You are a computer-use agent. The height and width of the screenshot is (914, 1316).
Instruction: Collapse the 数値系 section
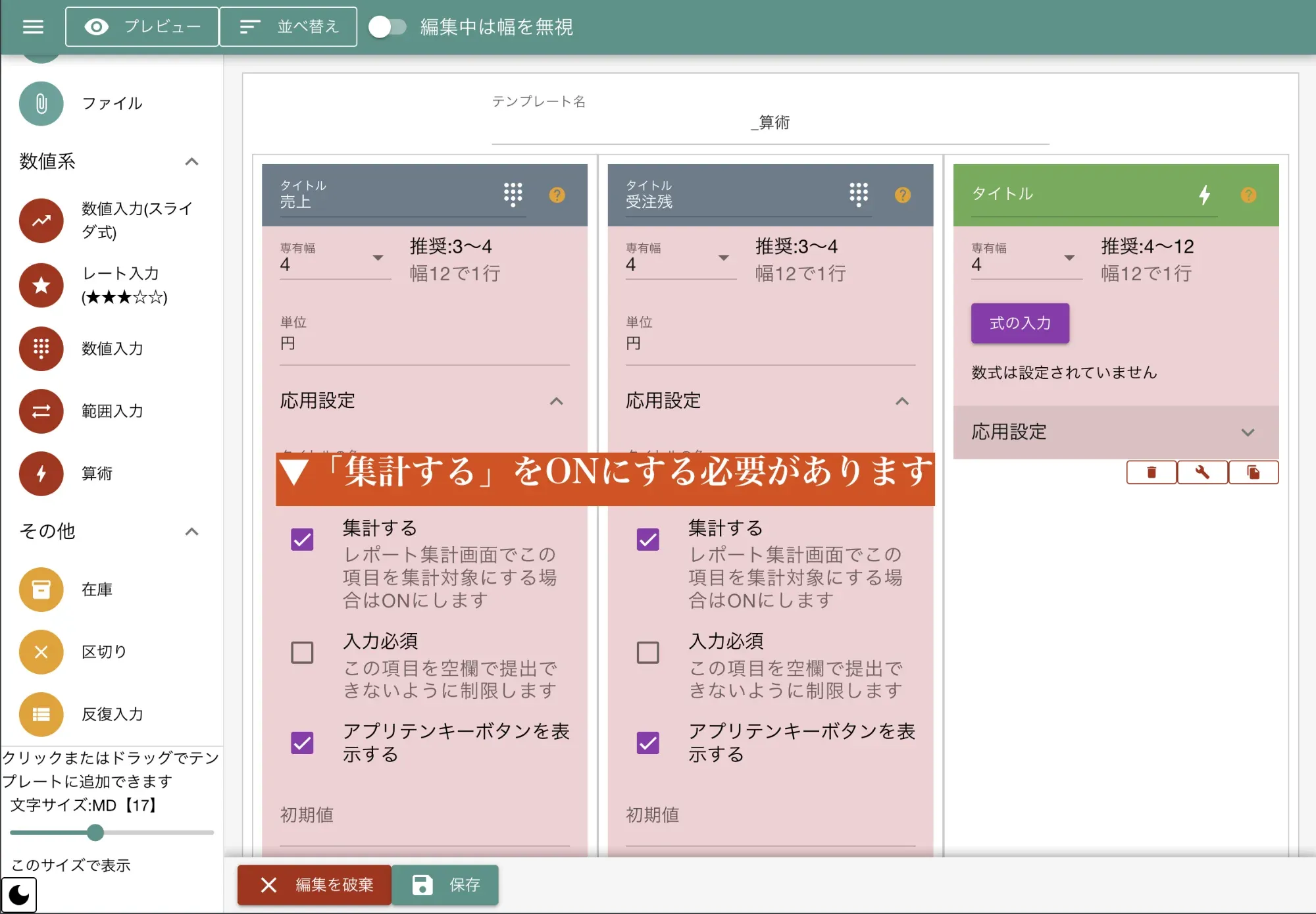(x=191, y=162)
